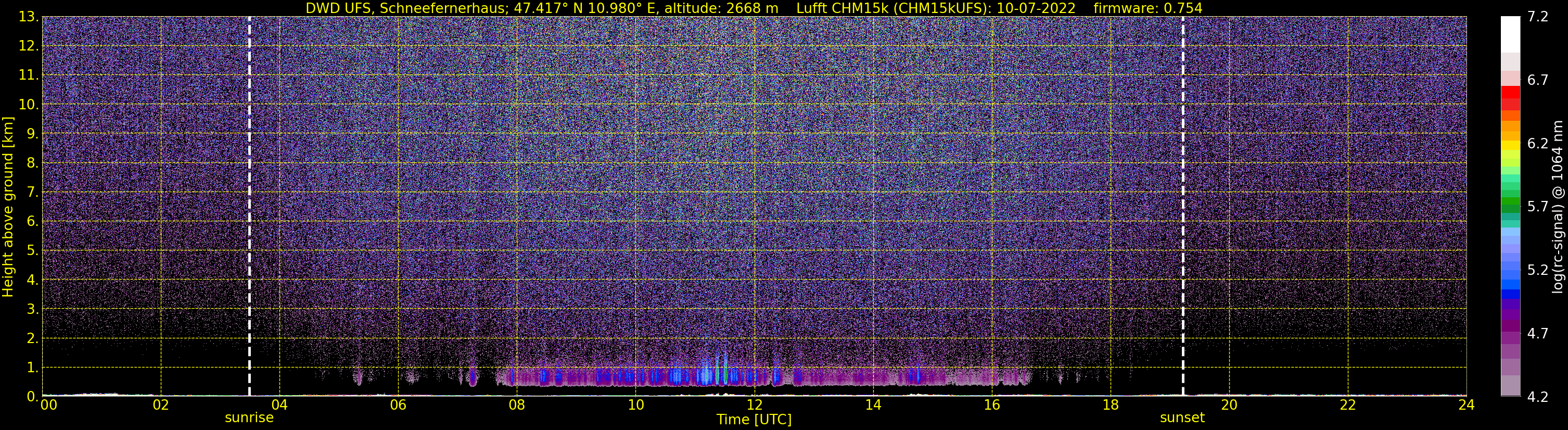Click the time axis tick label "20"

[x=1229, y=406]
